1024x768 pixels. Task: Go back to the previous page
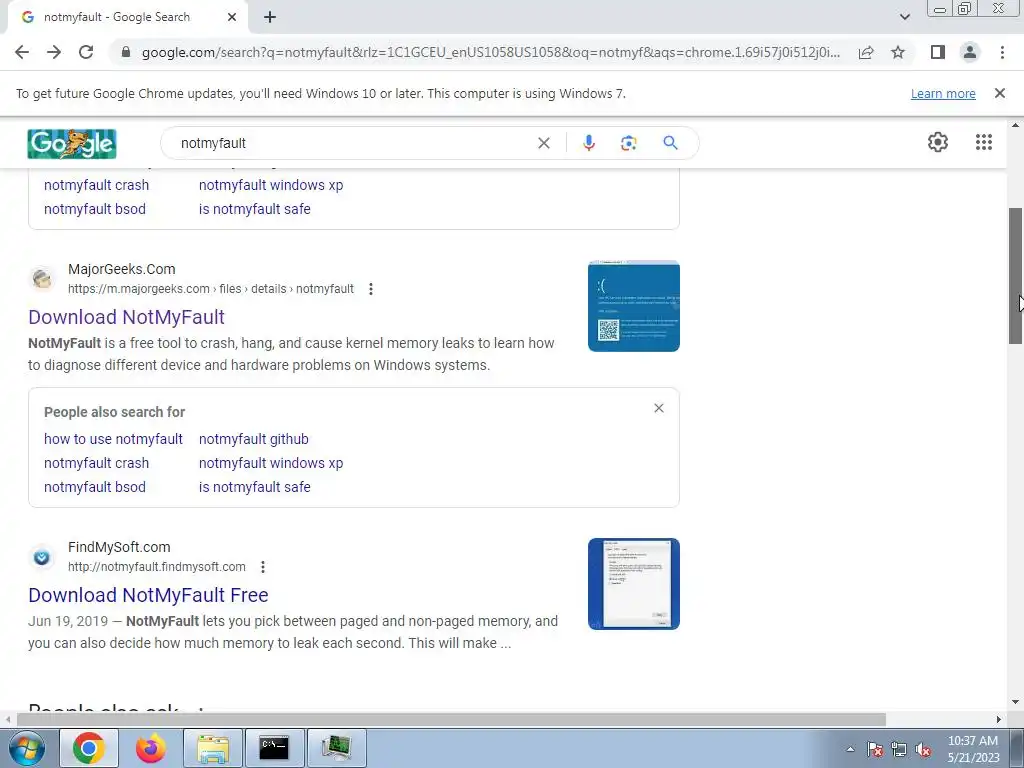[x=22, y=52]
